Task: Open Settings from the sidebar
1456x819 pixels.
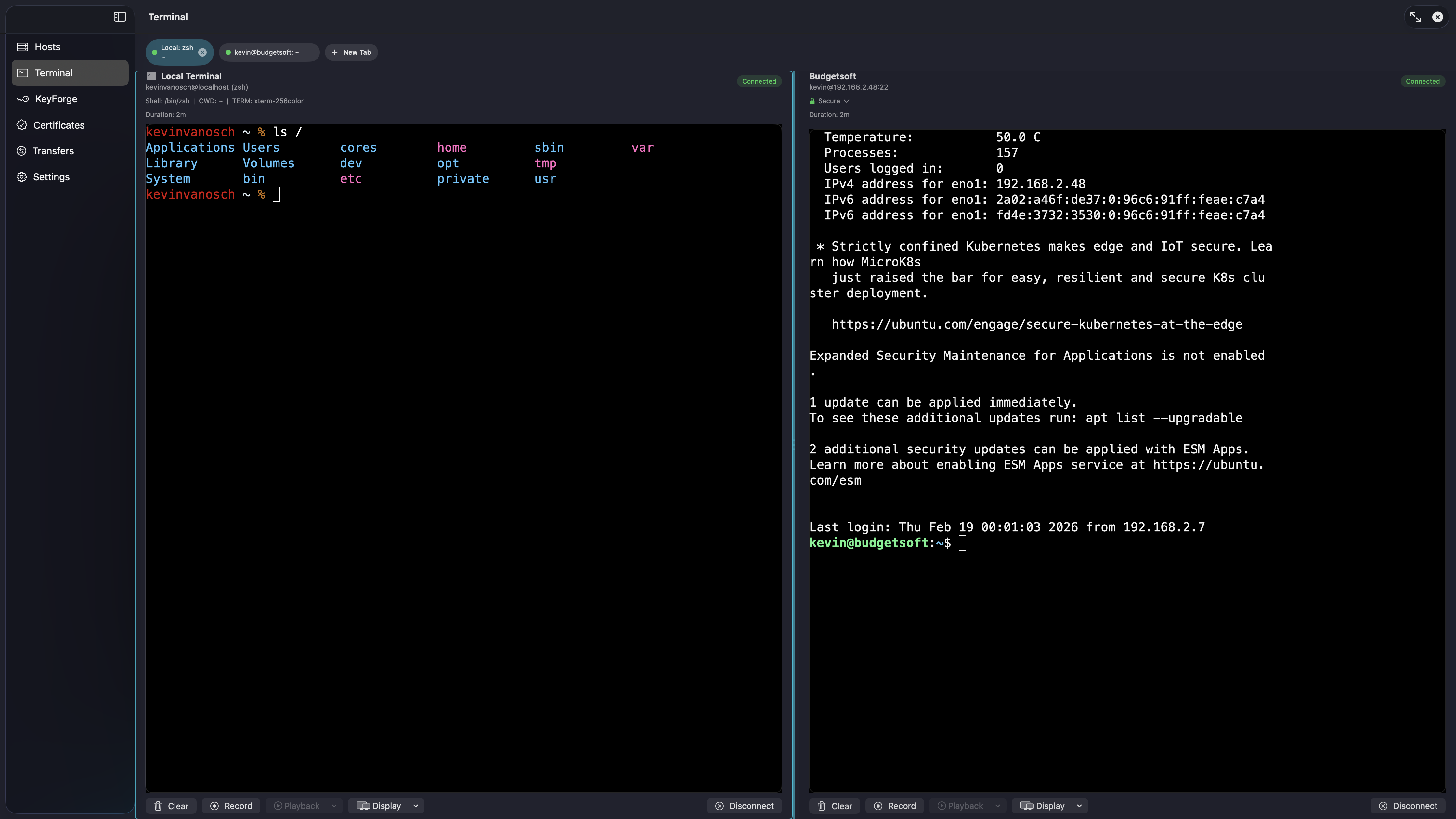Action: coord(51,176)
